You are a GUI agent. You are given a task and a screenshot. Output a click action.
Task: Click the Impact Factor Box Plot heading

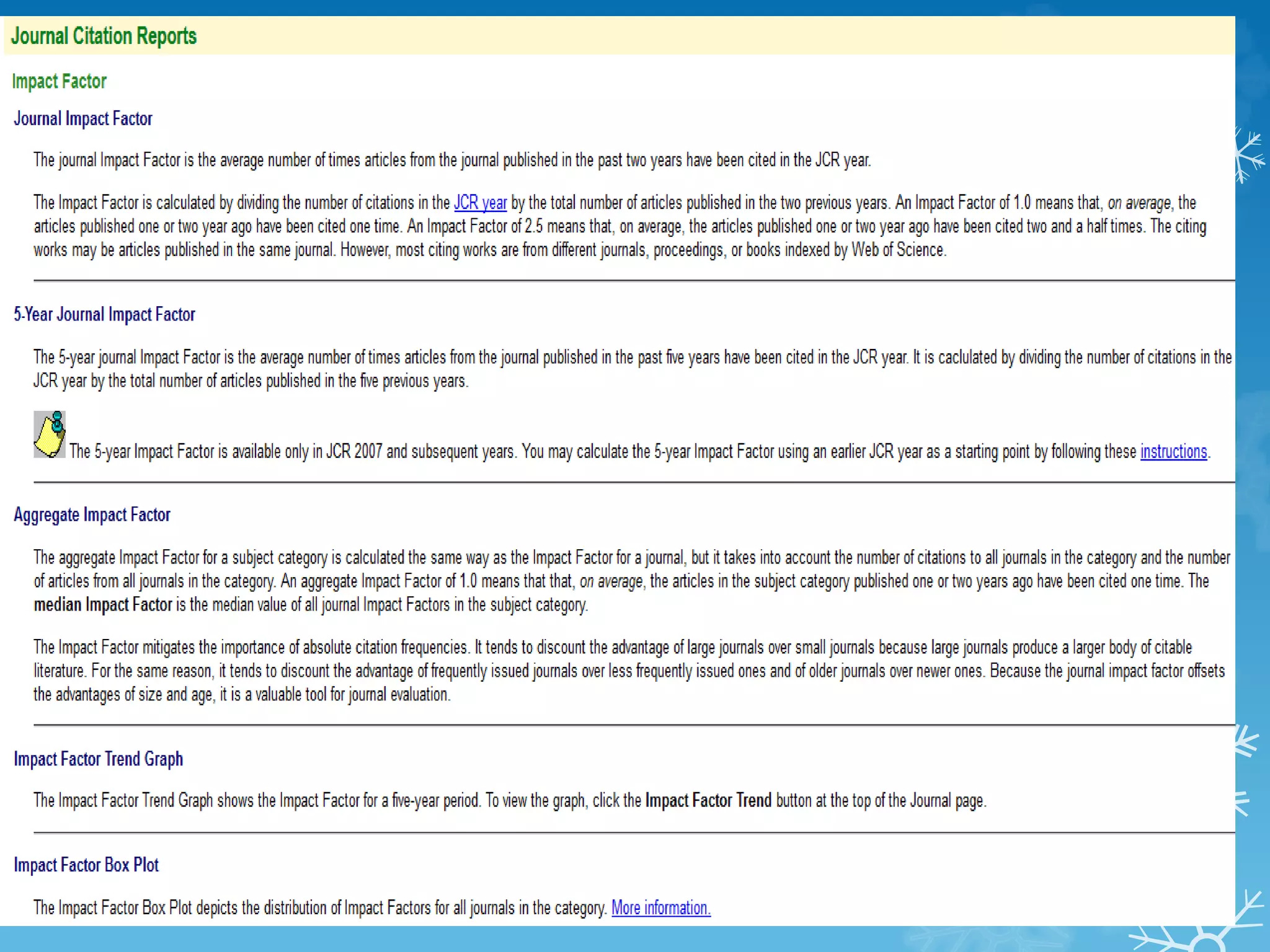coord(86,865)
